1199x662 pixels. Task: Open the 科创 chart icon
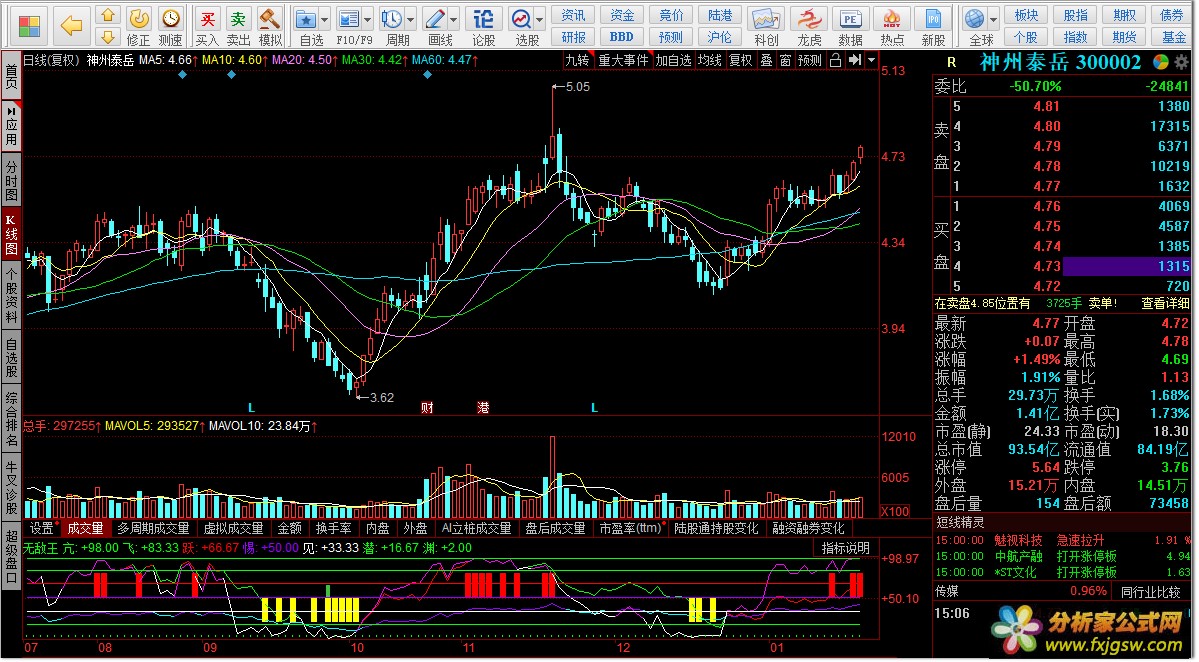pos(765,19)
